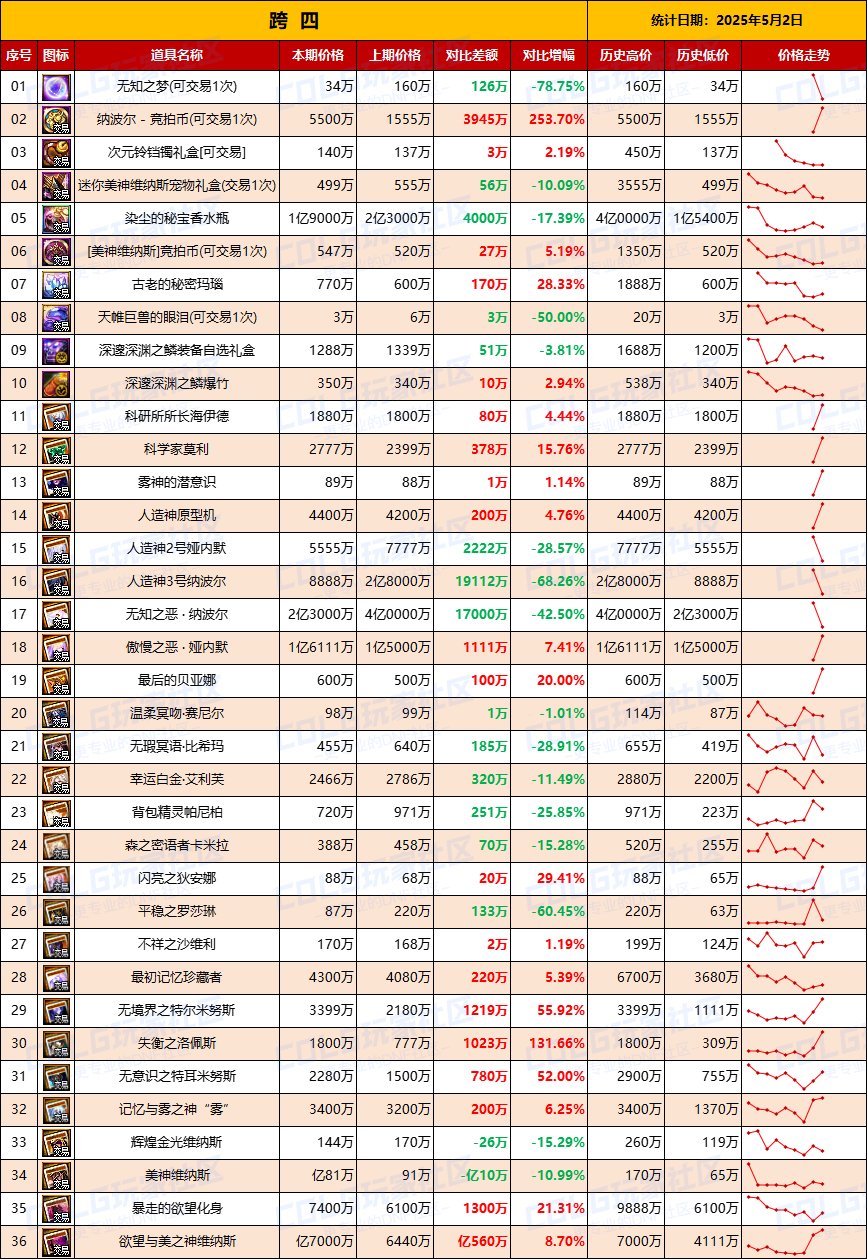Click the 深邃深渊之鳞爆竹 icon
867x1259 pixels.
coord(56,383)
